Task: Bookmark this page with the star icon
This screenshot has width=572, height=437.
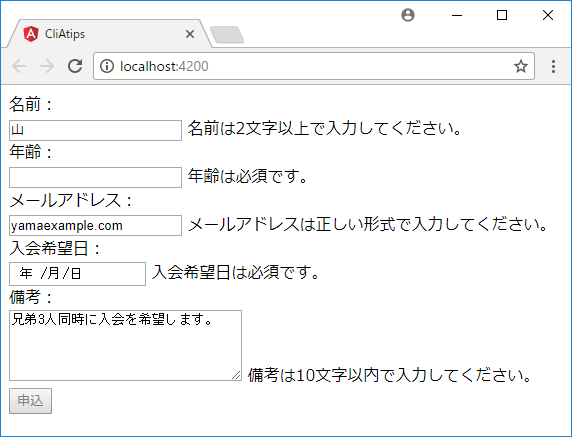Action: pyautogui.click(x=521, y=66)
